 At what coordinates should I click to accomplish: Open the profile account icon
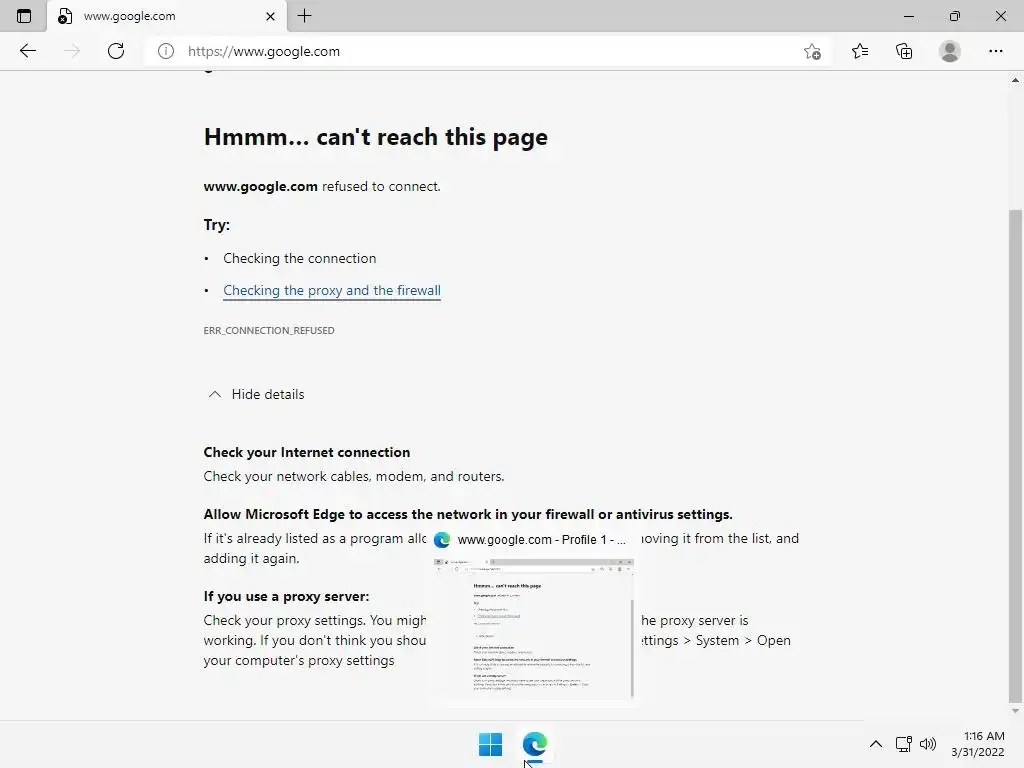[x=950, y=51]
